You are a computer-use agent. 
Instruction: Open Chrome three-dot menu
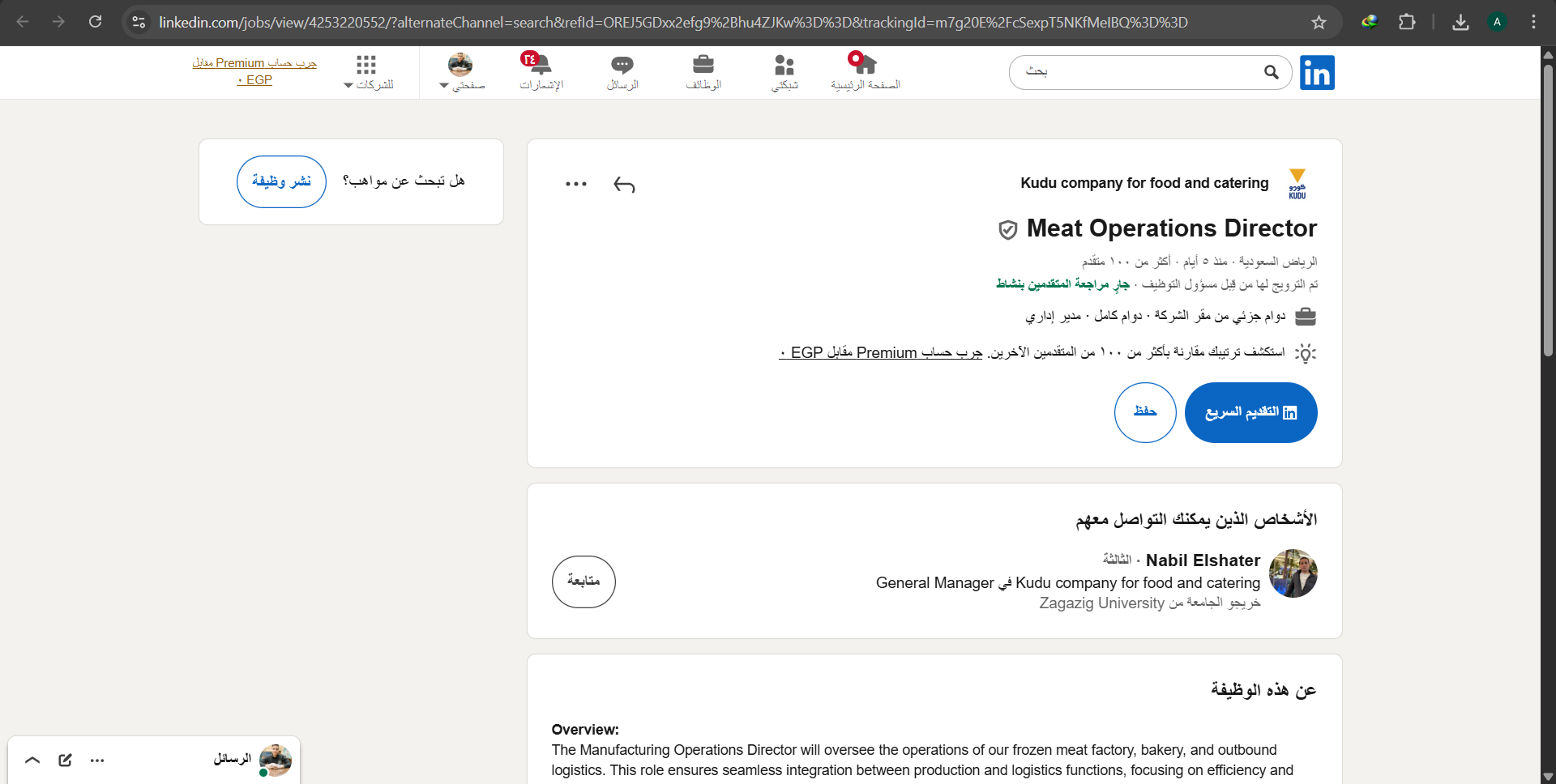(x=1533, y=22)
